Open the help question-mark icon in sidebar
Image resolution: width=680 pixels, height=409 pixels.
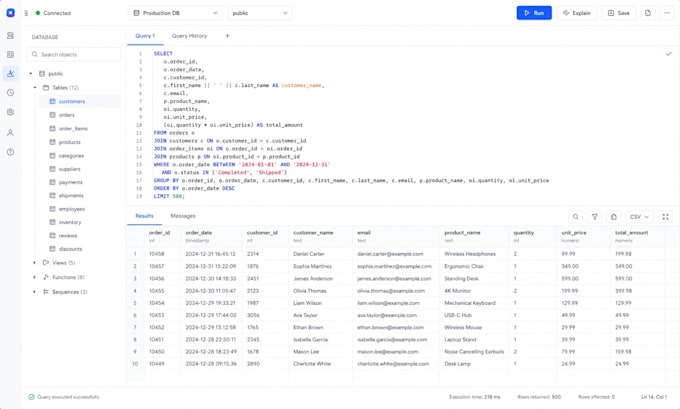[x=10, y=152]
